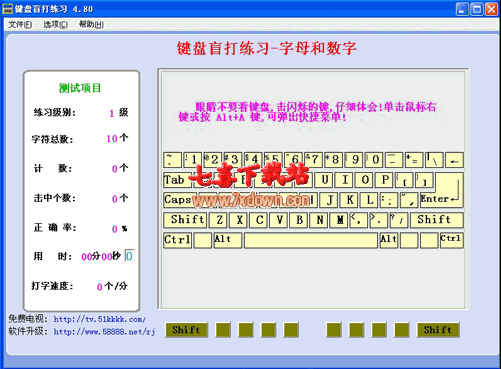This screenshot has height=369, width=501.
Task: Click the small 0 box beside 用时
Action: [x=130, y=256]
